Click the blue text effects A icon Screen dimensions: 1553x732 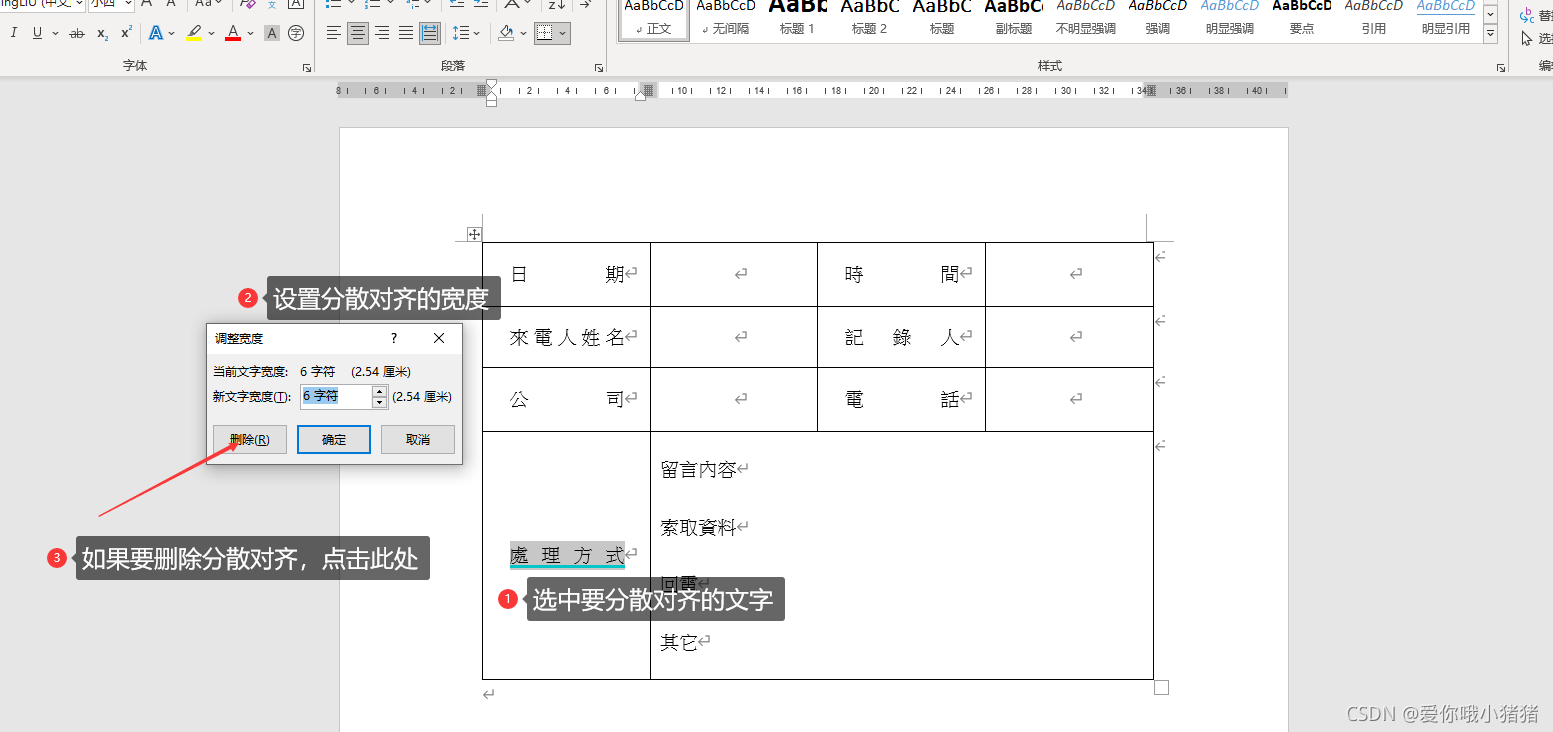click(x=156, y=34)
